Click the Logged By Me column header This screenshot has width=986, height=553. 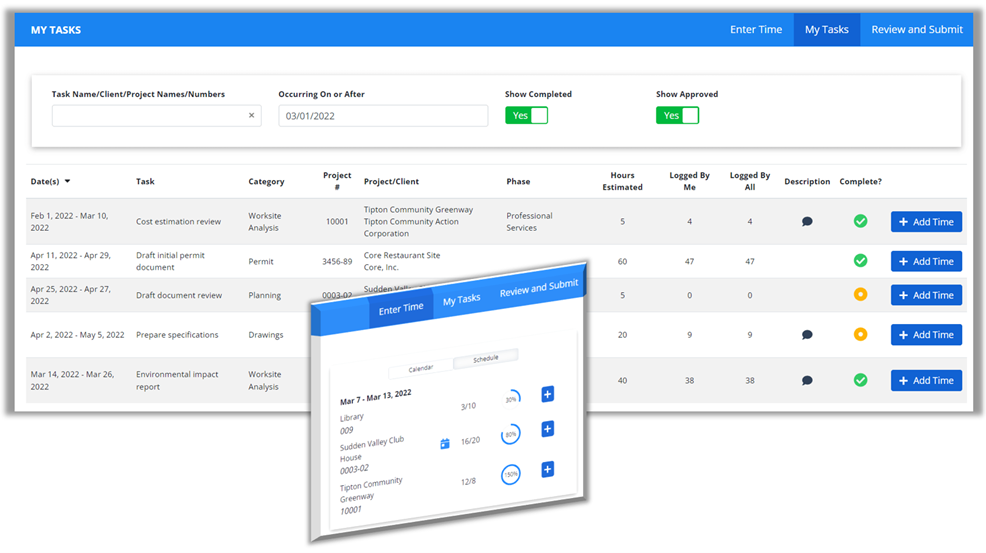689,181
